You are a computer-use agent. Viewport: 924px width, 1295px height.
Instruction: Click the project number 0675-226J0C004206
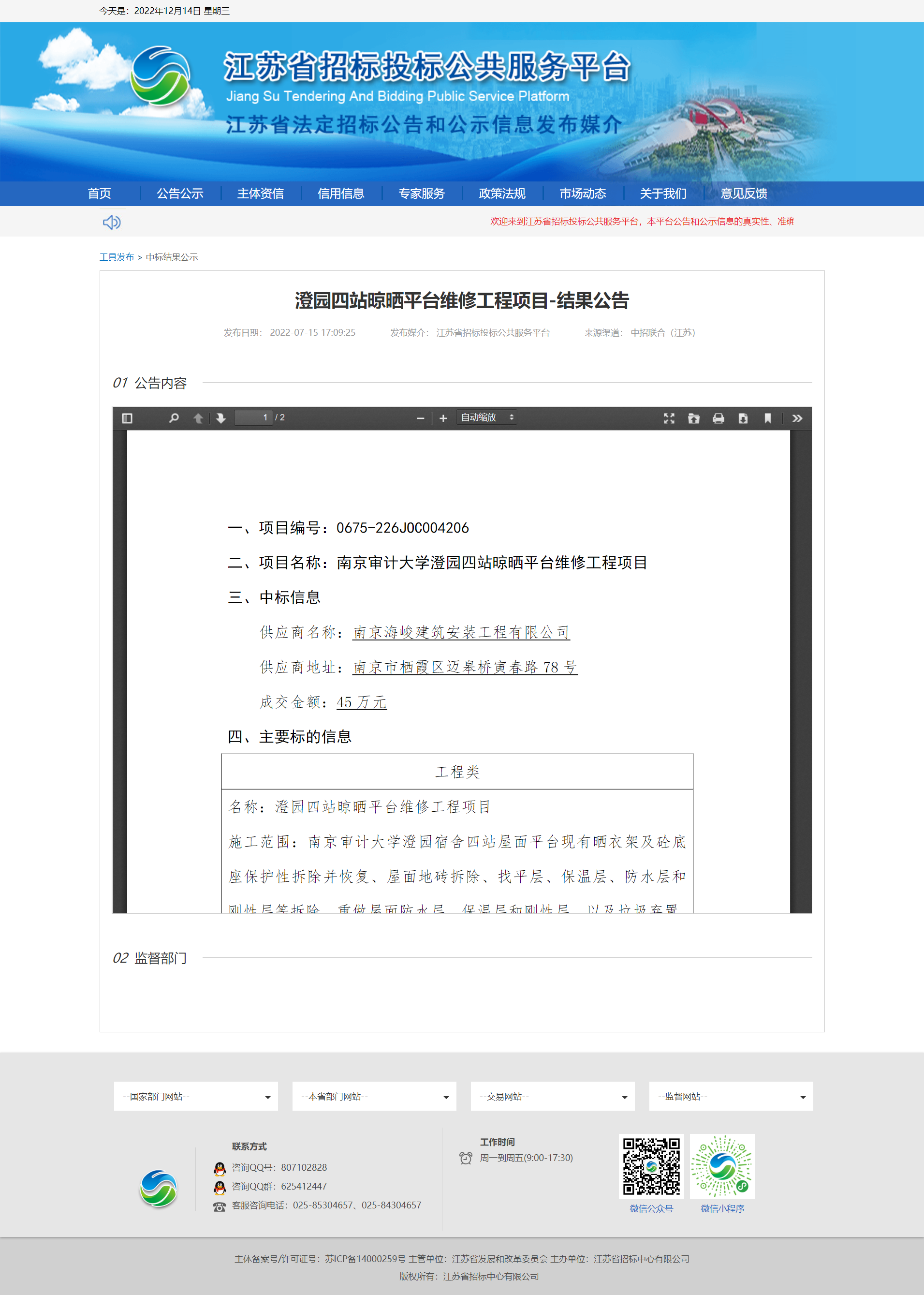coord(402,528)
